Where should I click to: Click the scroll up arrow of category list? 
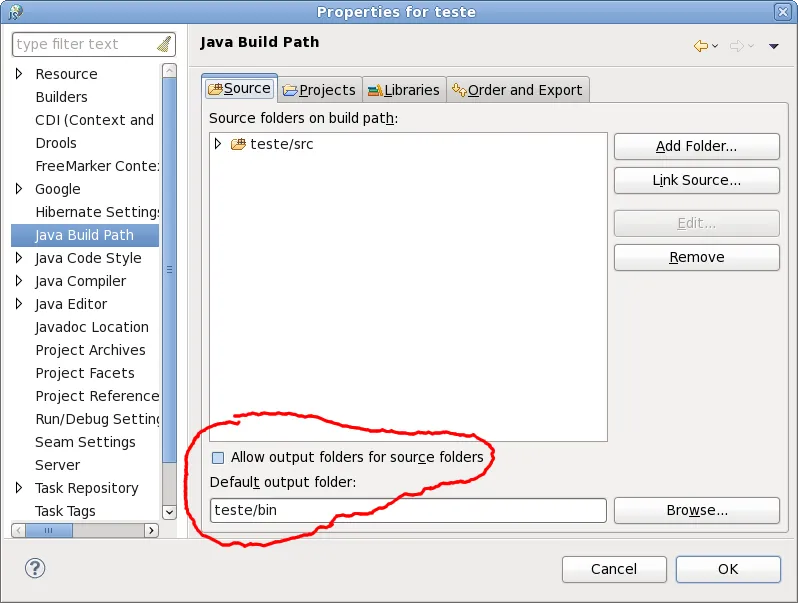[x=169, y=70]
